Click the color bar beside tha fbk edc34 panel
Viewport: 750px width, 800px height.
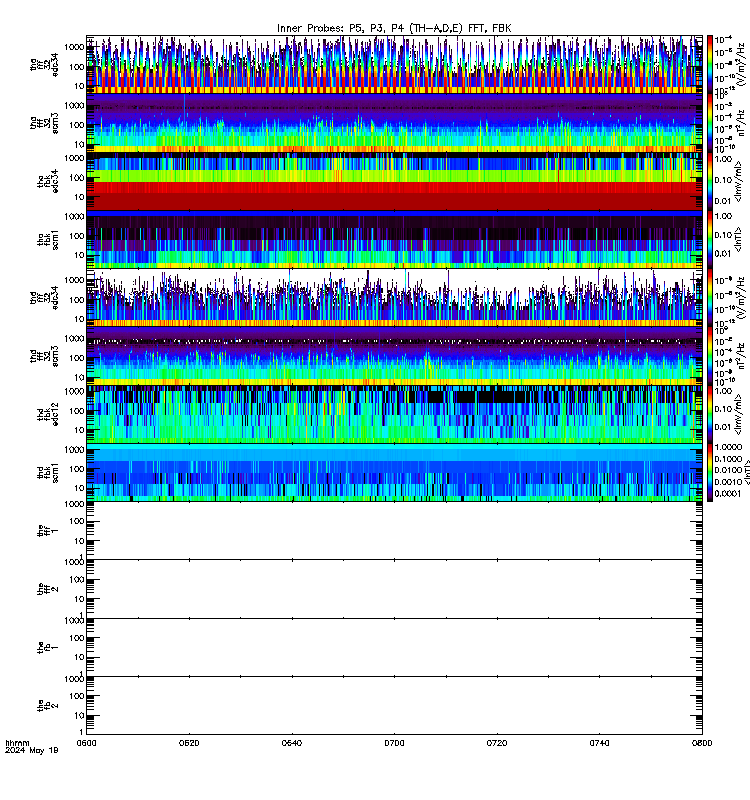(710, 181)
